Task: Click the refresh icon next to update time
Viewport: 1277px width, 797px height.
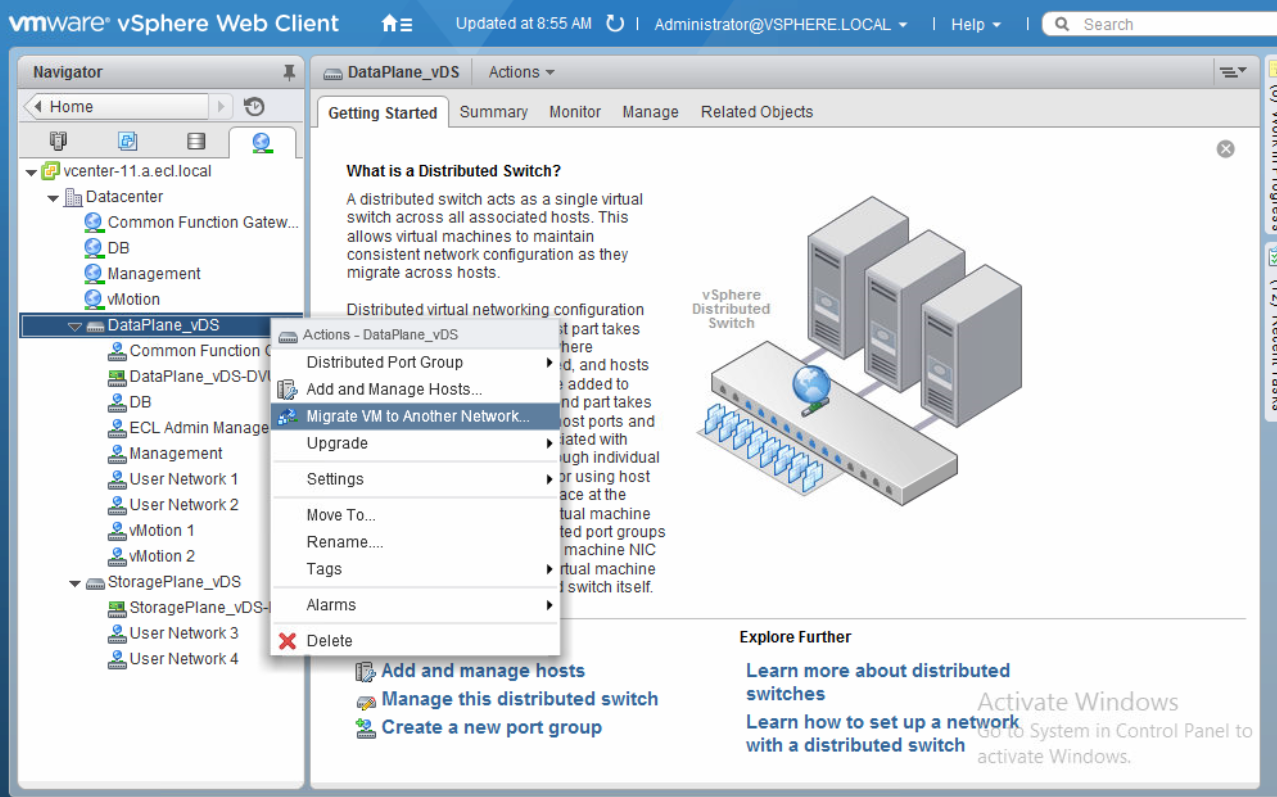Action: (x=615, y=23)
